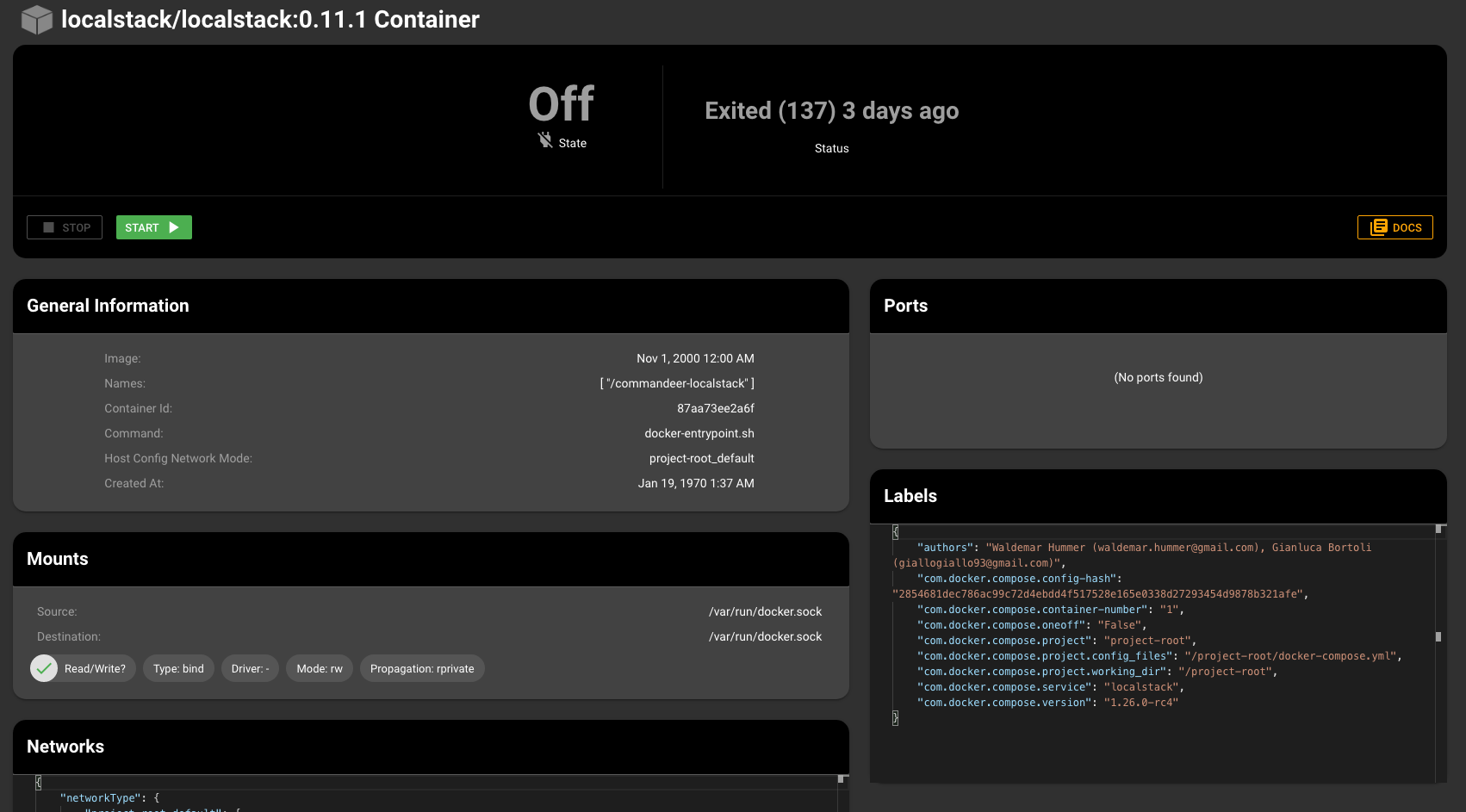Click the compose version value '1.26.0-rc4'

point(1141,703)
